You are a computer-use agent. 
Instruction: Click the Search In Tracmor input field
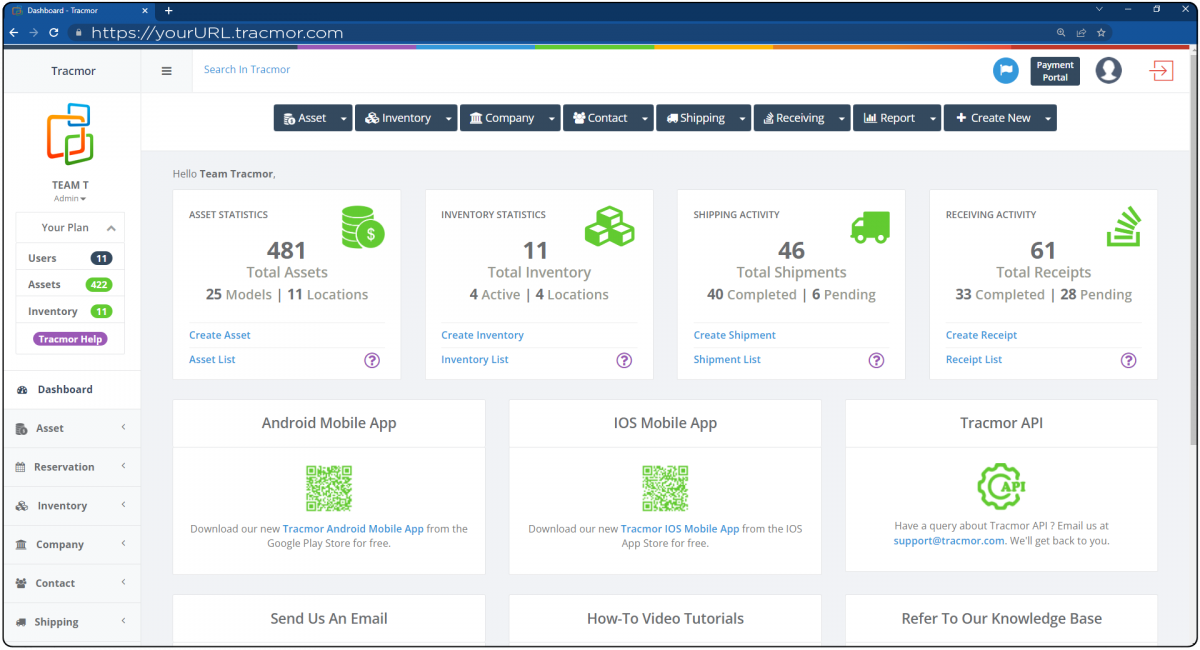coord(246,70)
